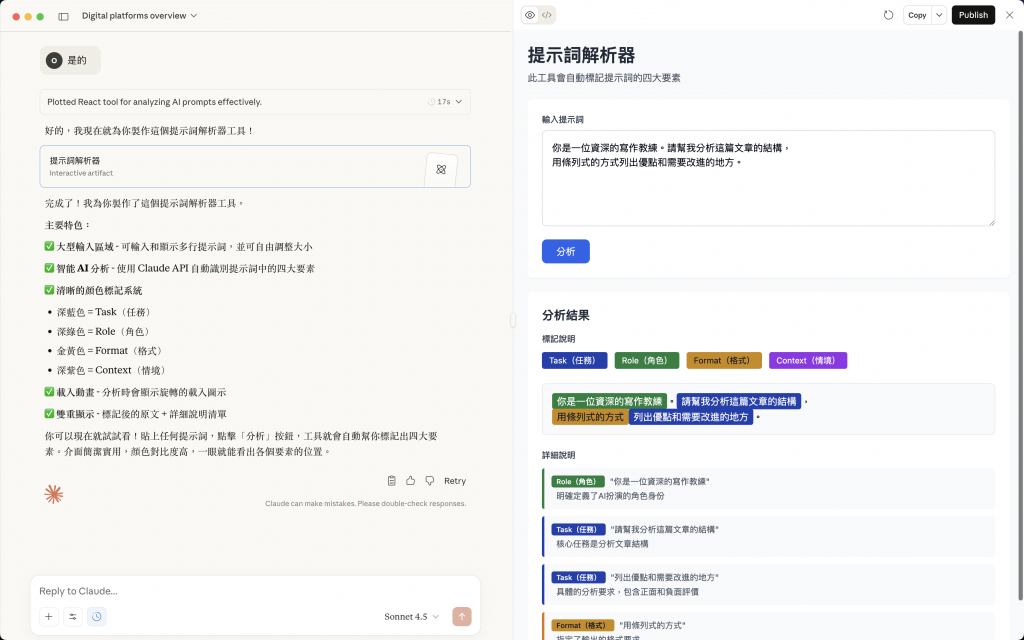
Task: Select the Format（格式）legend tag
Action: [724, 360]
